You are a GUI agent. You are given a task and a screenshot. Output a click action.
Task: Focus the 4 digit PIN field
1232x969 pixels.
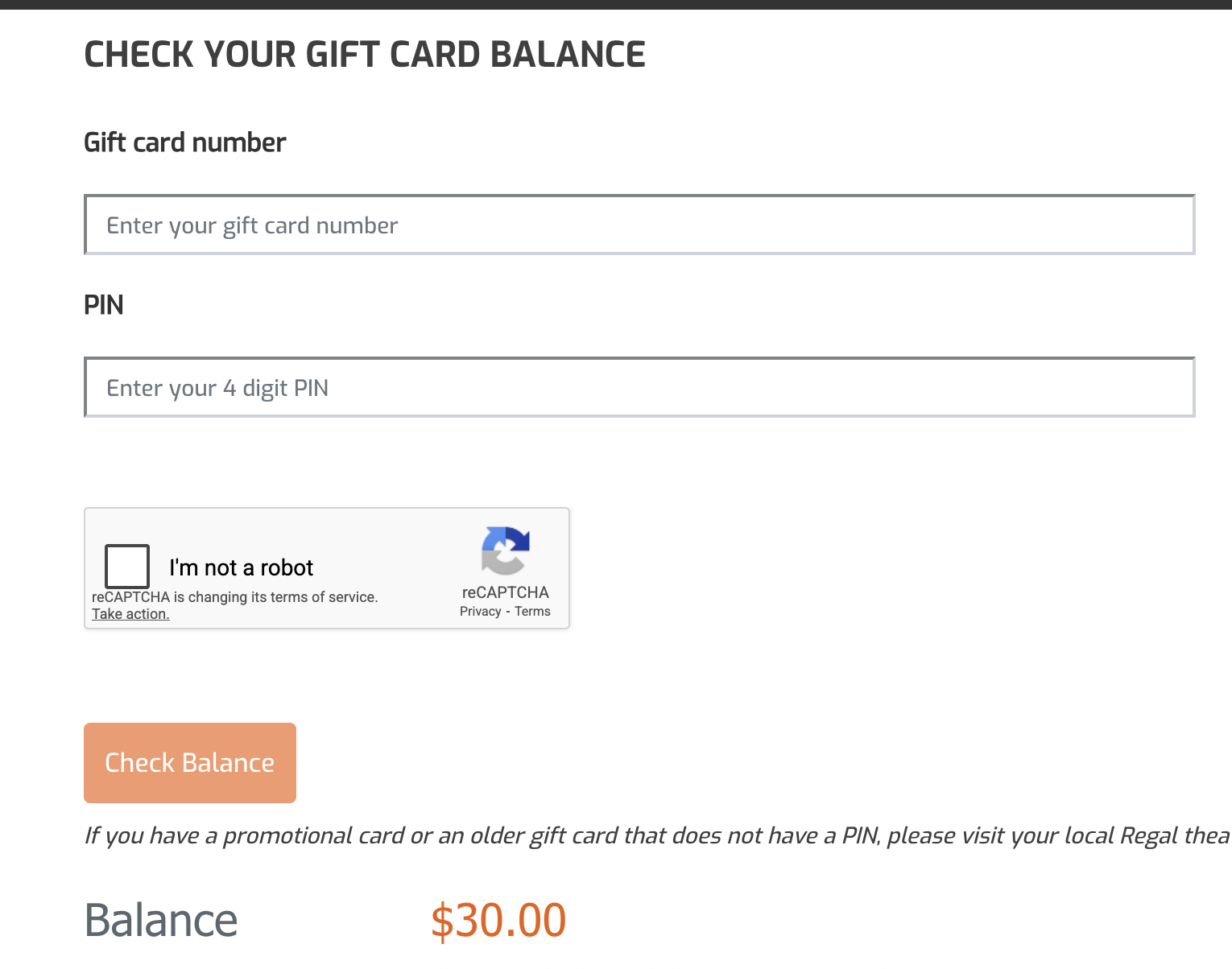639,388
